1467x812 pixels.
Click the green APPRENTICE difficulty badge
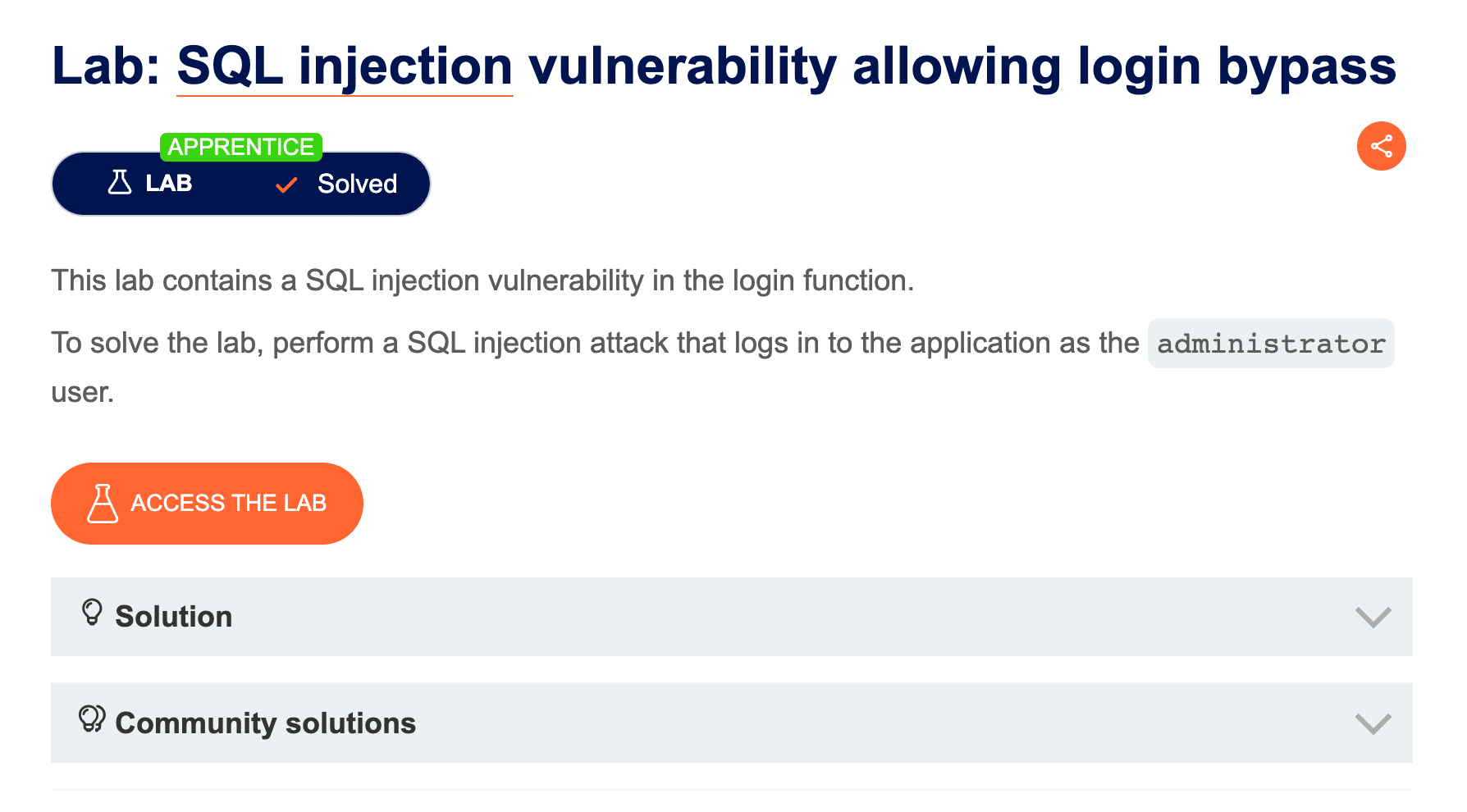(240, 147)
